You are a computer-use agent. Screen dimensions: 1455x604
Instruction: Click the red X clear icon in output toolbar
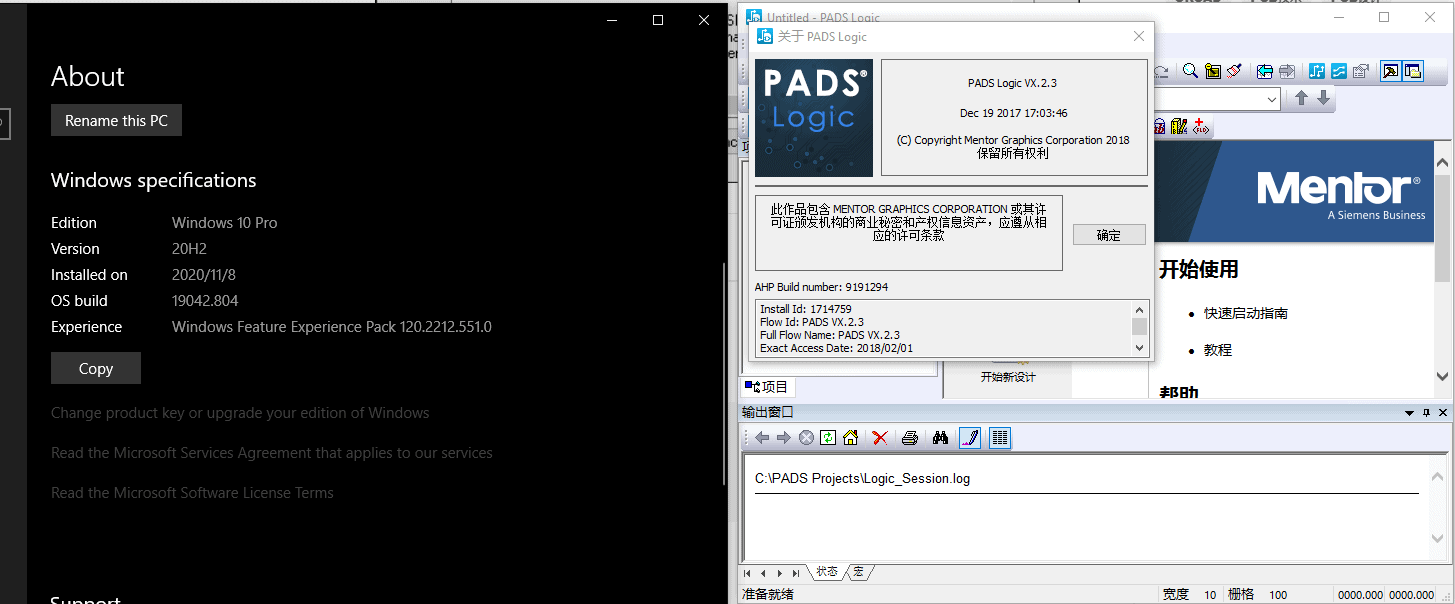[x=880, y=438]
